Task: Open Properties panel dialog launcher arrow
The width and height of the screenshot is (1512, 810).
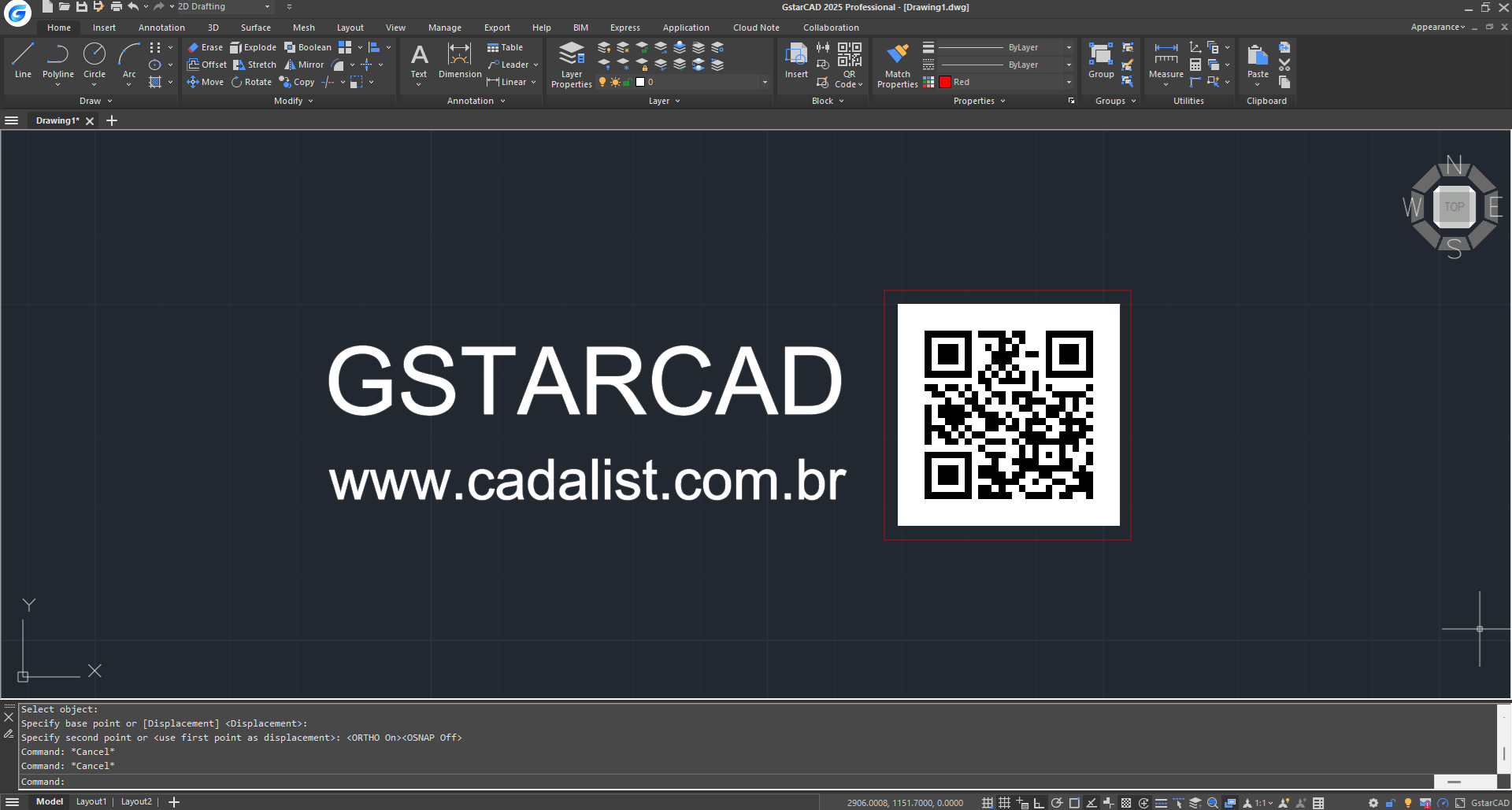Action: [1071, 101]
